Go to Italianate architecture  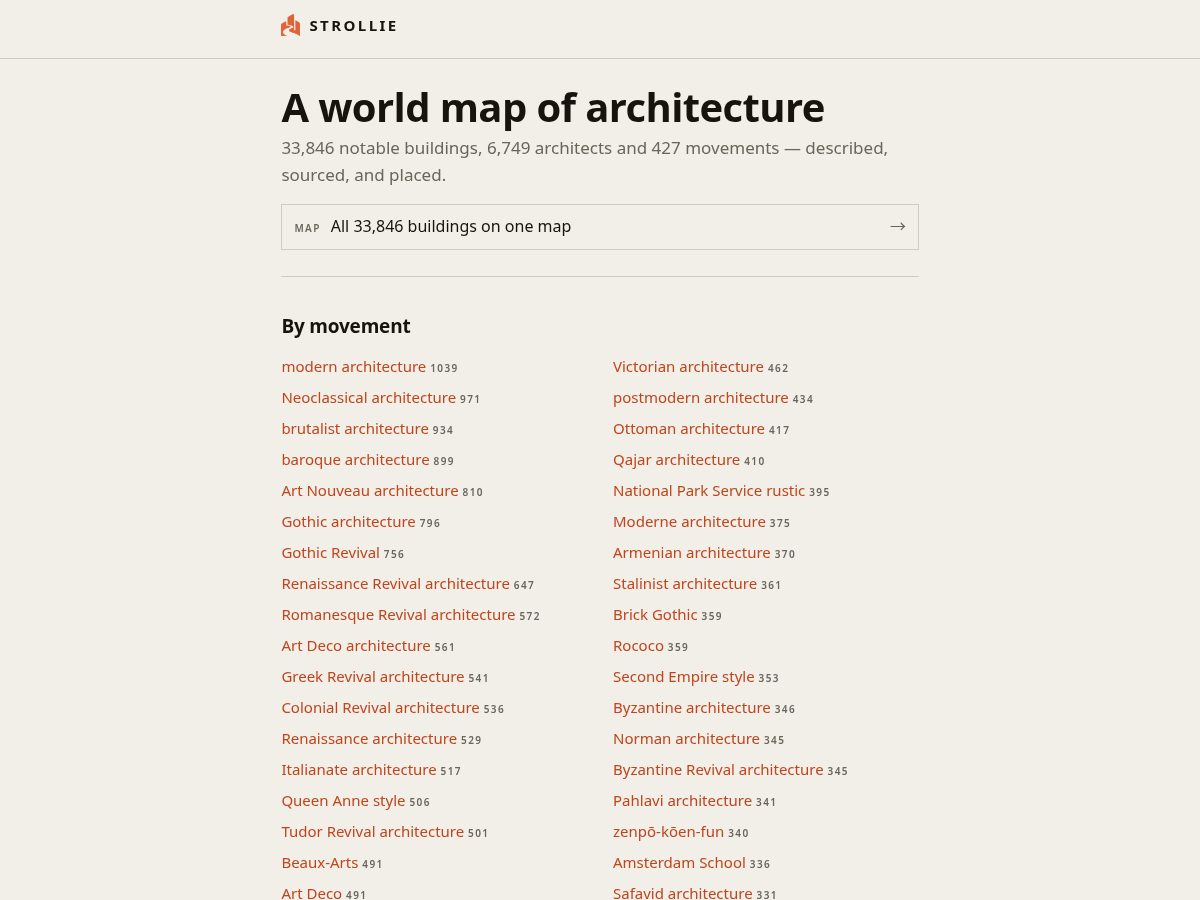tap(359, 770)
